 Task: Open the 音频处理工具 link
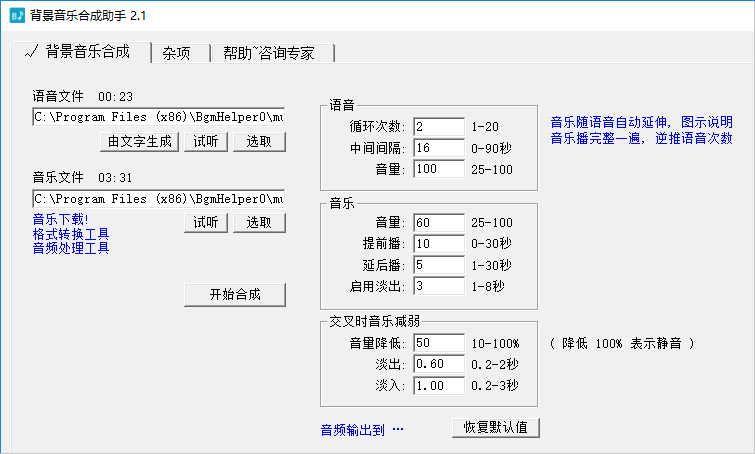point(70,248)
